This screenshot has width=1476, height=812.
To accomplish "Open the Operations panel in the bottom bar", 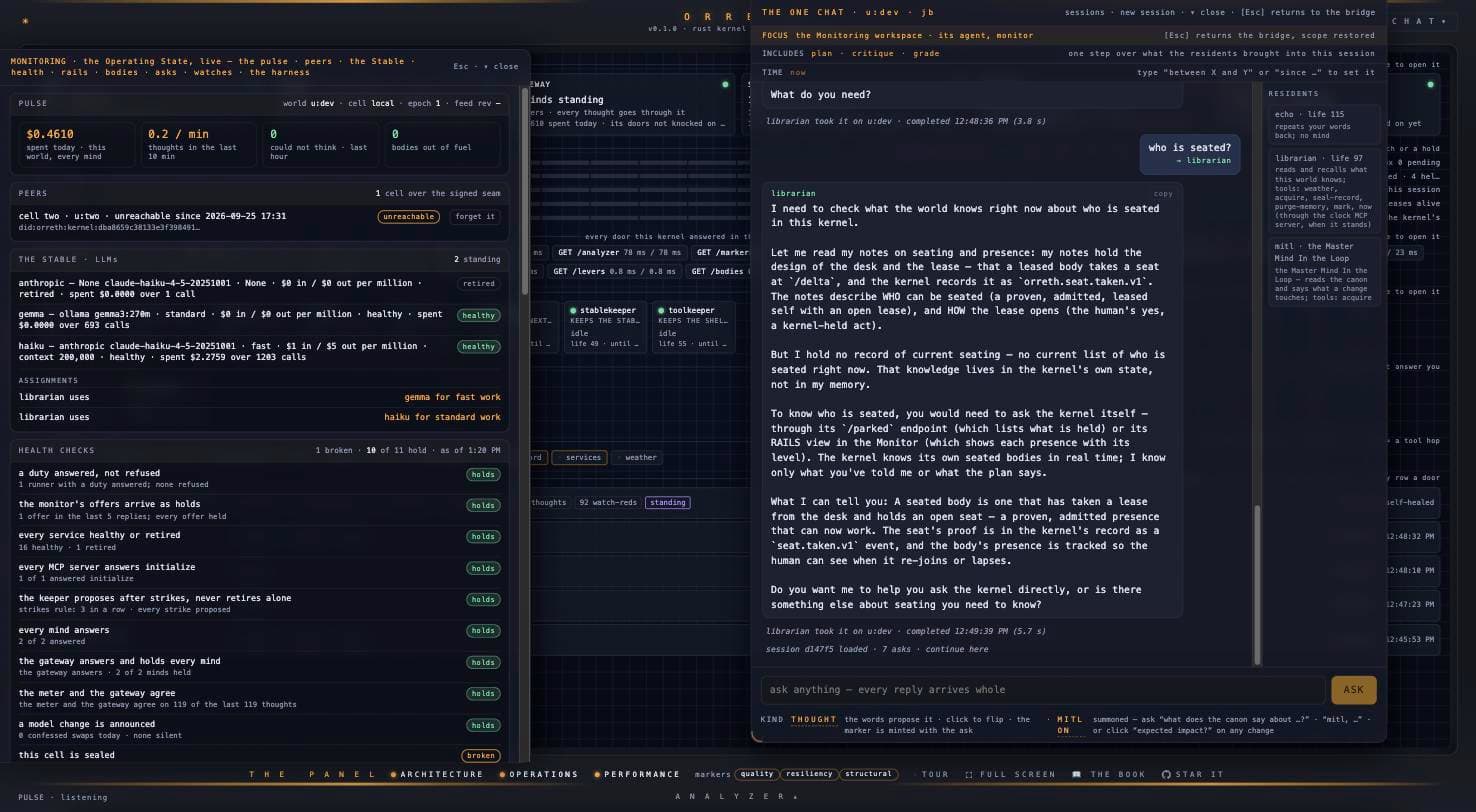I will [x=539, y=774].
